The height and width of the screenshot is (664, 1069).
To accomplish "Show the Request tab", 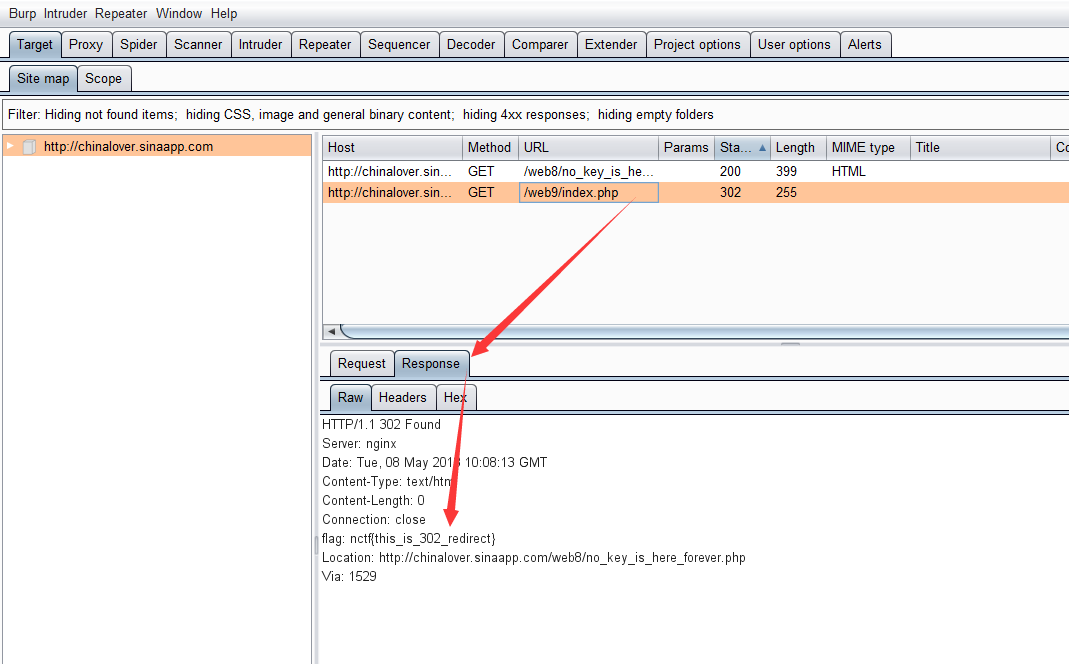I will pos(361,363).
